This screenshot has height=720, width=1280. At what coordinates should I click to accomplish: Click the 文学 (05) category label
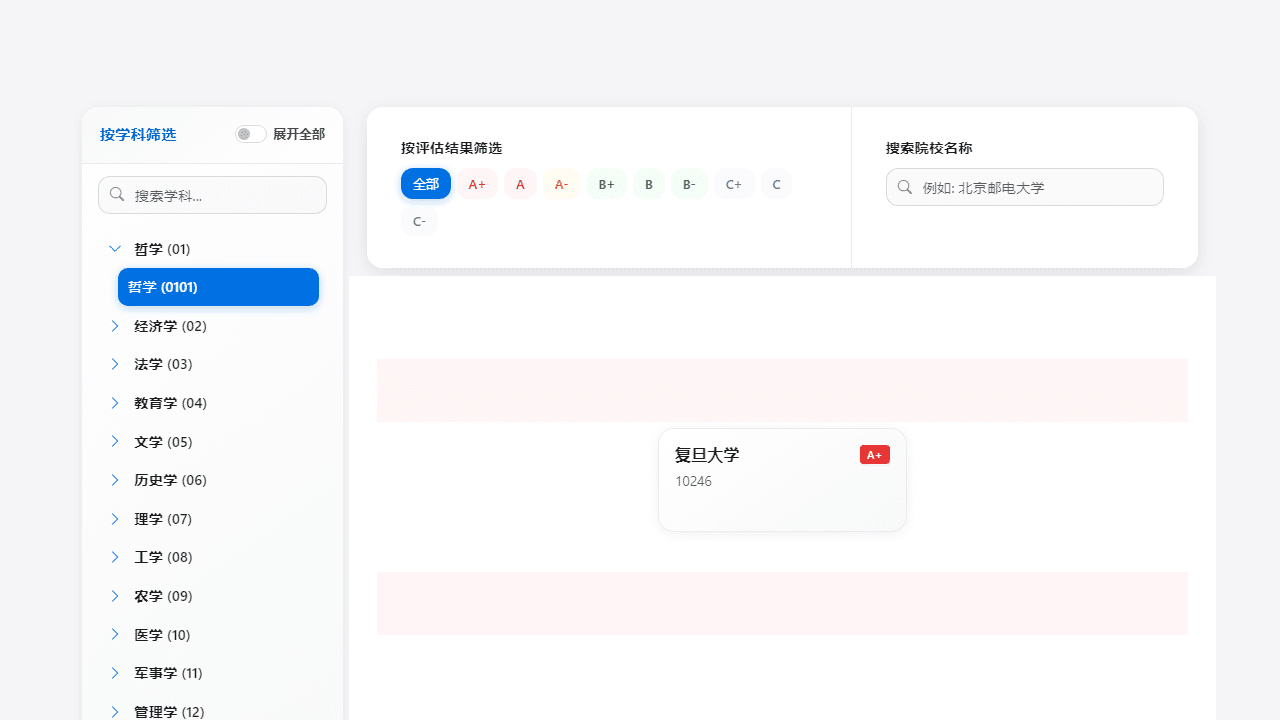(x=163, y=442)
